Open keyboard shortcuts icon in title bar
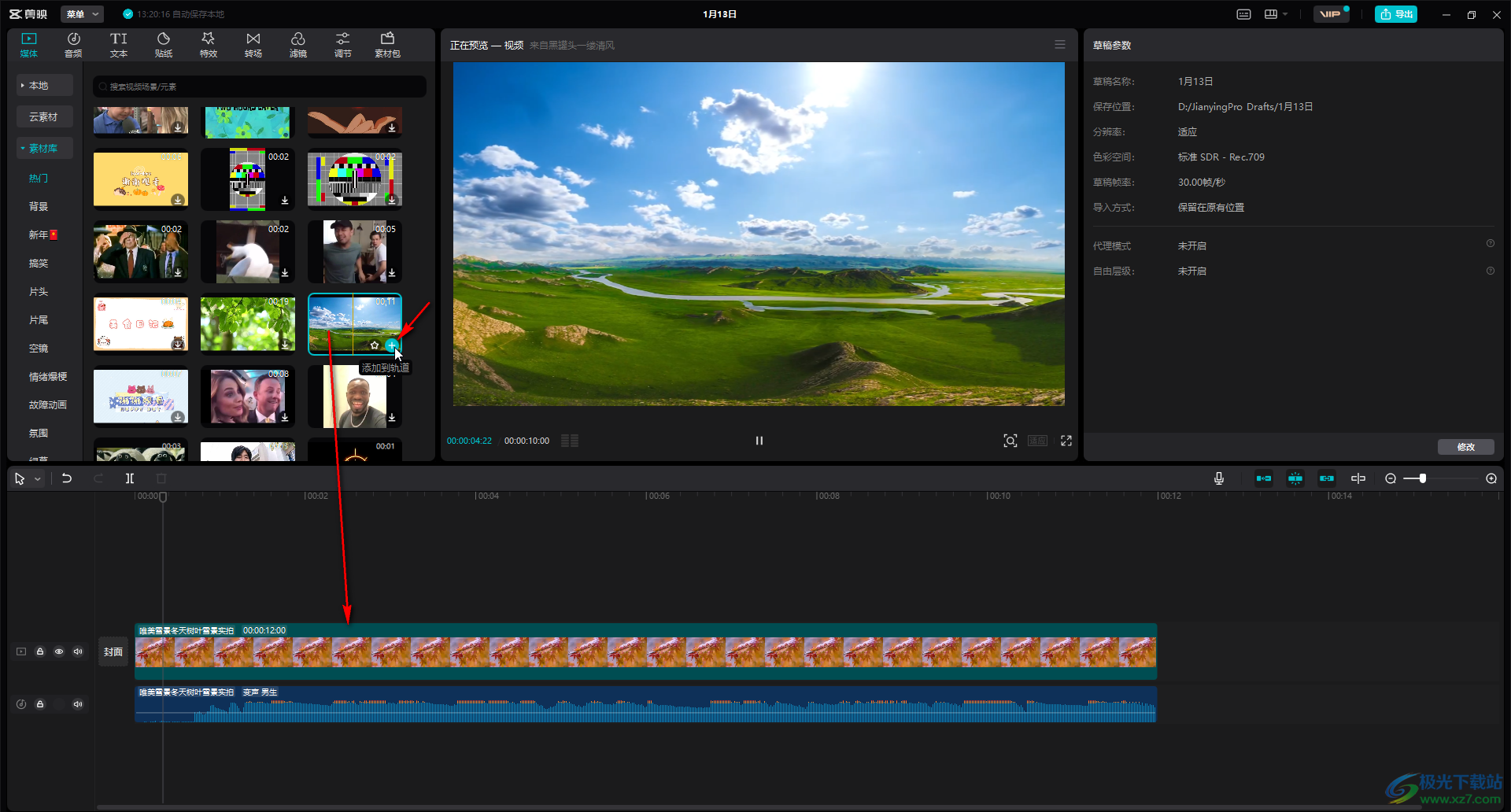Viewport: 1511px width, 812px height. [1243, 14]
